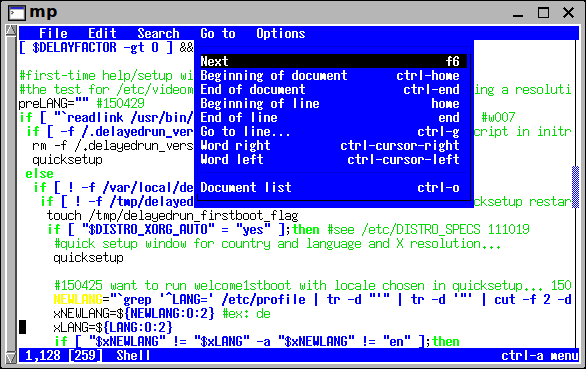
Task: Choose Word left menu entry
Action: (333, 160)
